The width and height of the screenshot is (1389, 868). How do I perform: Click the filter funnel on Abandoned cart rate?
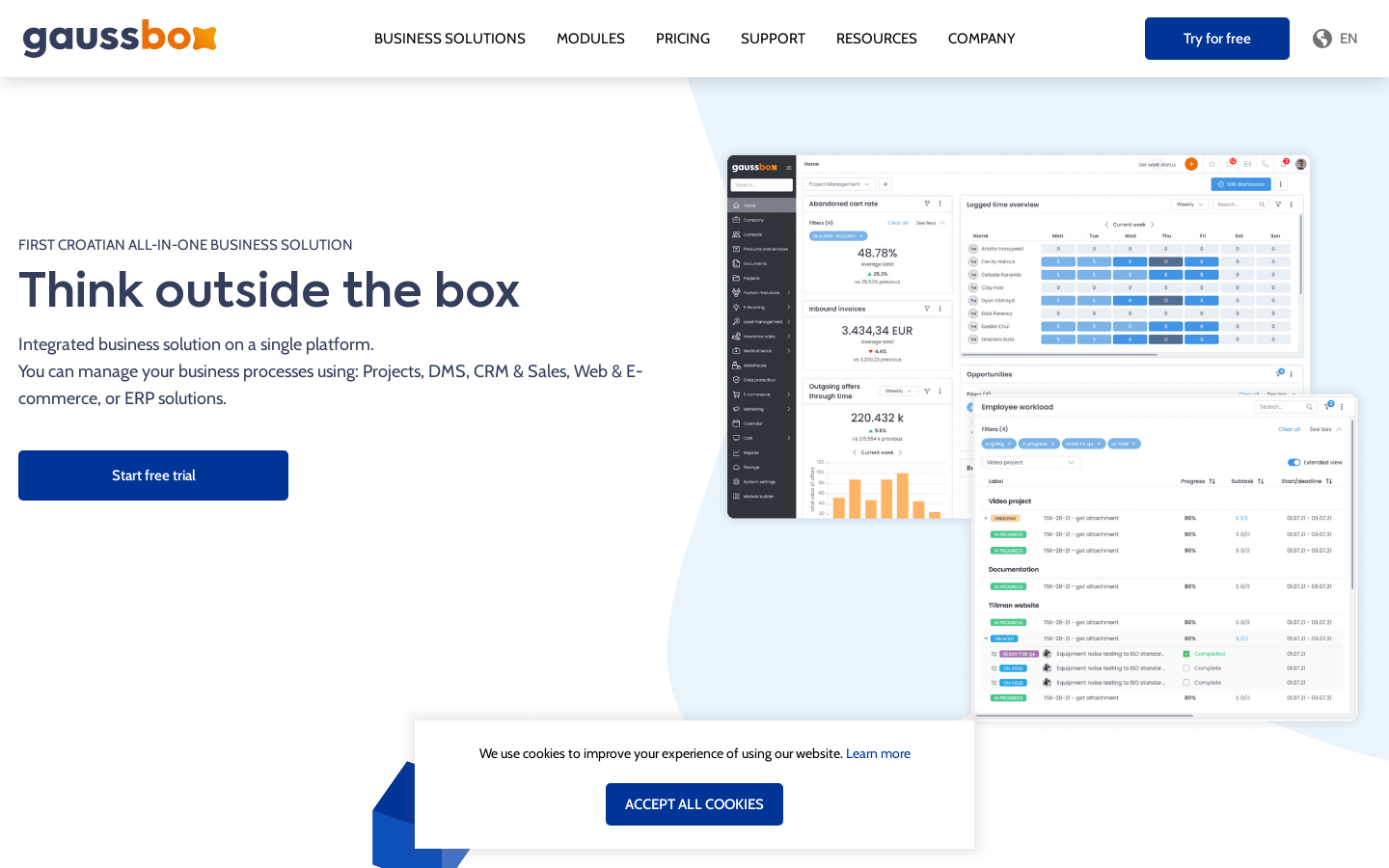(927, 203)
